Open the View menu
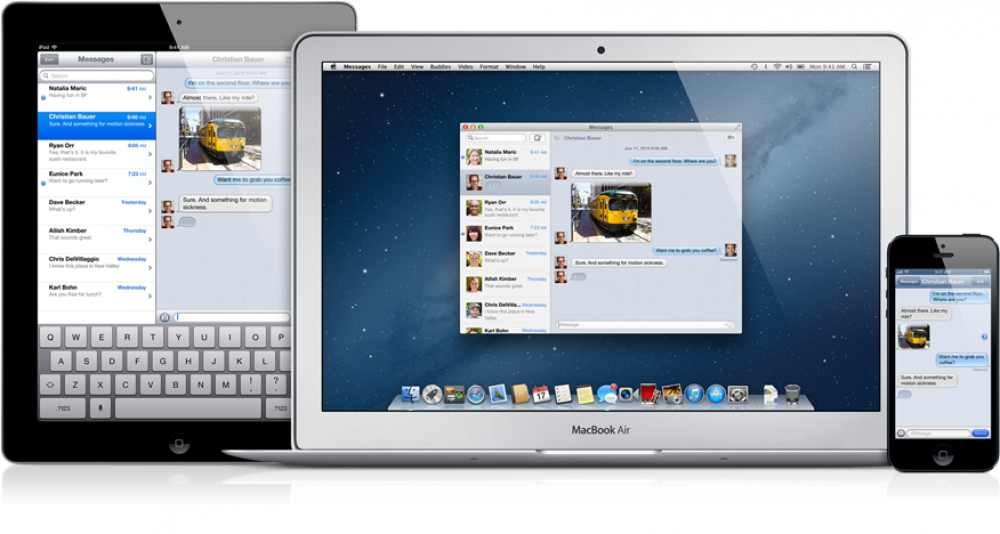 [x=417, y=66]
